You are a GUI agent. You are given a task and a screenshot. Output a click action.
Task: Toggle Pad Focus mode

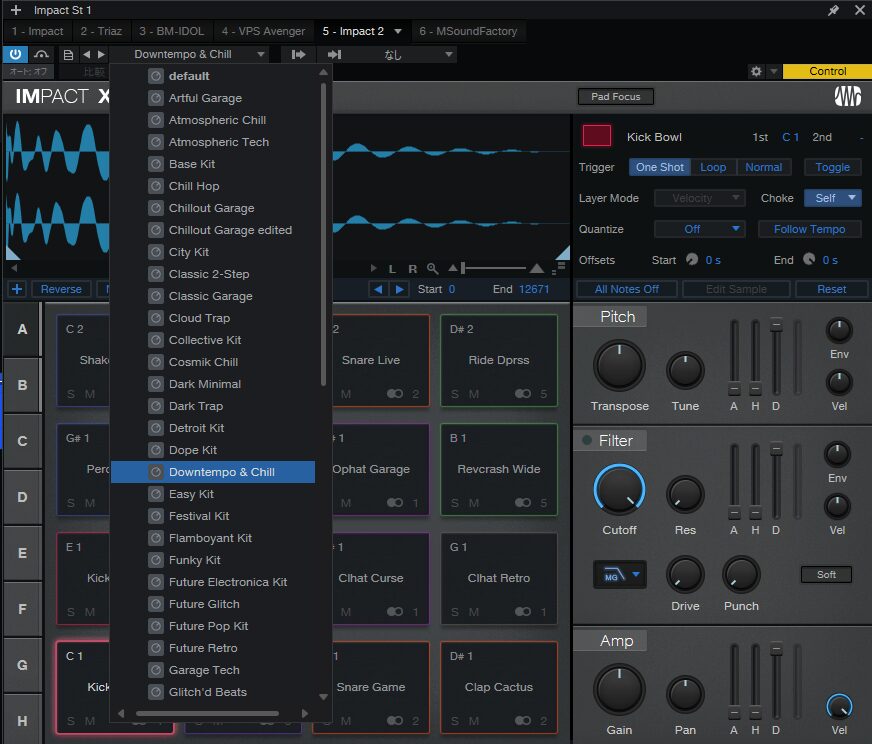tap(616, 96)
